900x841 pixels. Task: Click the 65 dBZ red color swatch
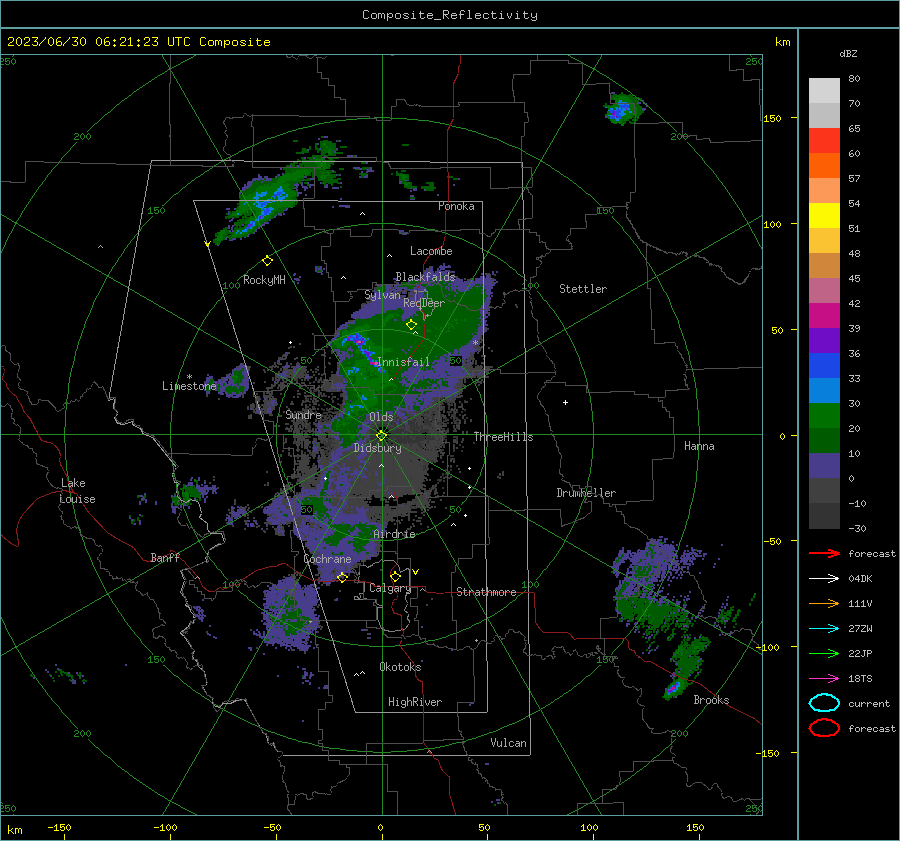[824, 140]
